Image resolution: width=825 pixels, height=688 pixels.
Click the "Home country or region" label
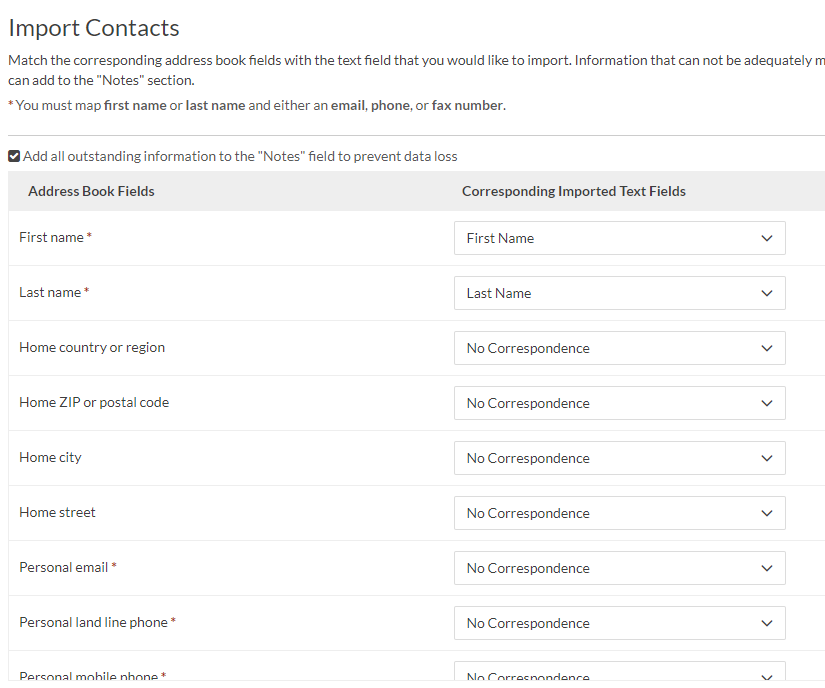(x=92, y=347)
